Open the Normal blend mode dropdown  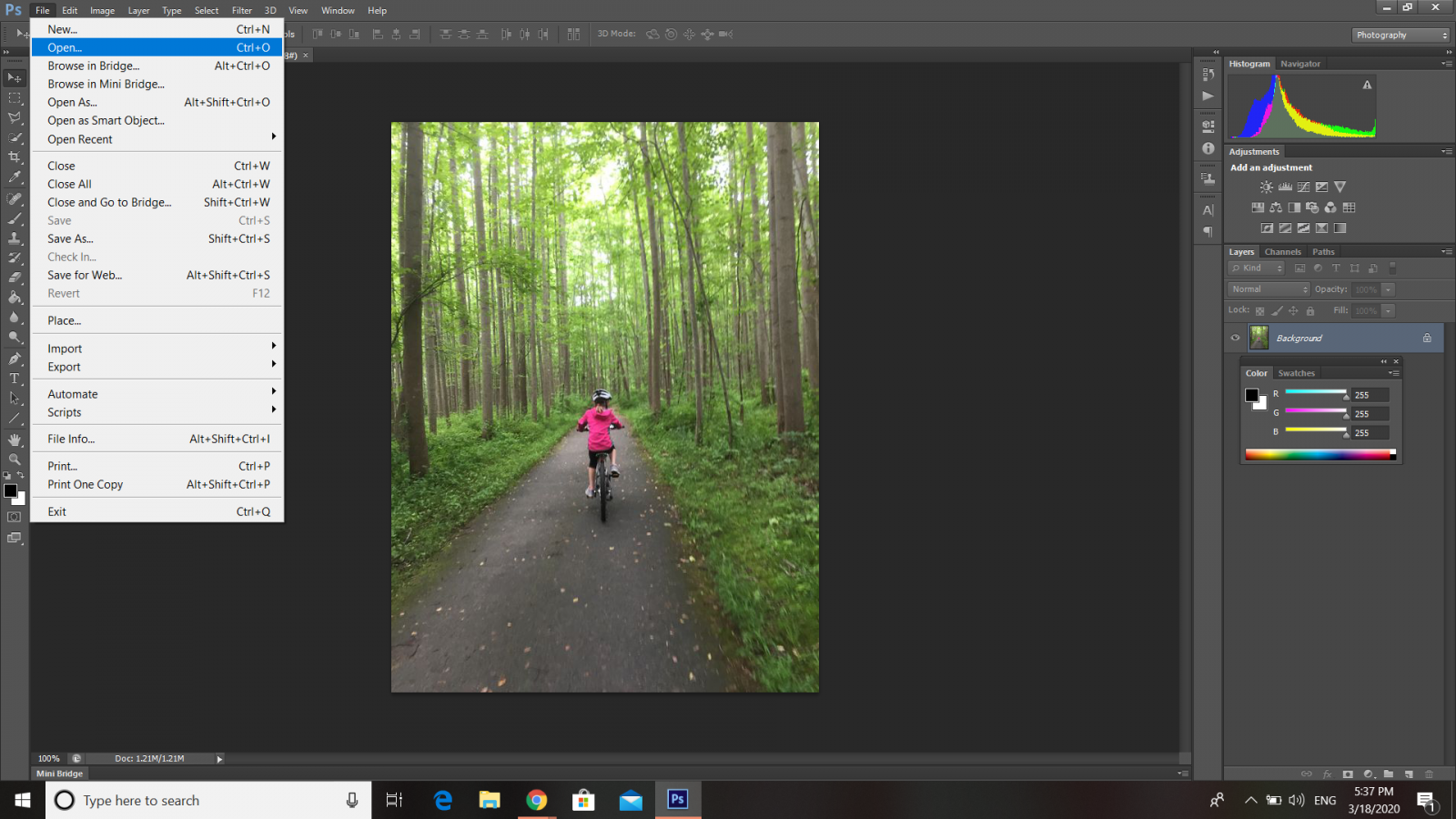pyautogui.click(x=1269, y=289)
